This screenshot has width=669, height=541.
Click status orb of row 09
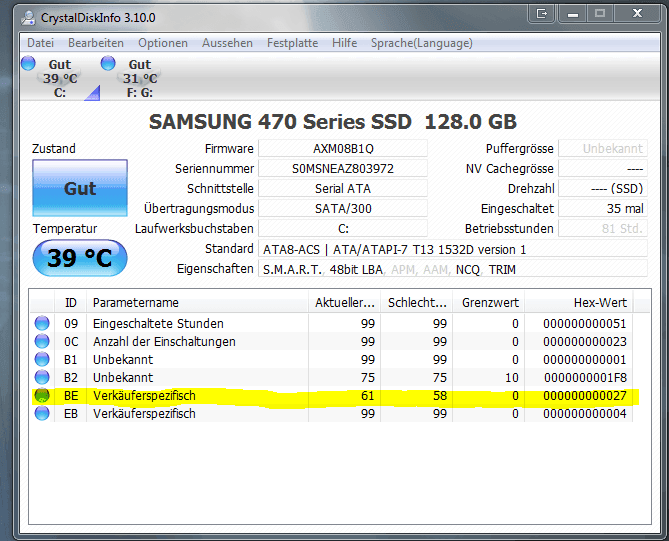(42, 323)
